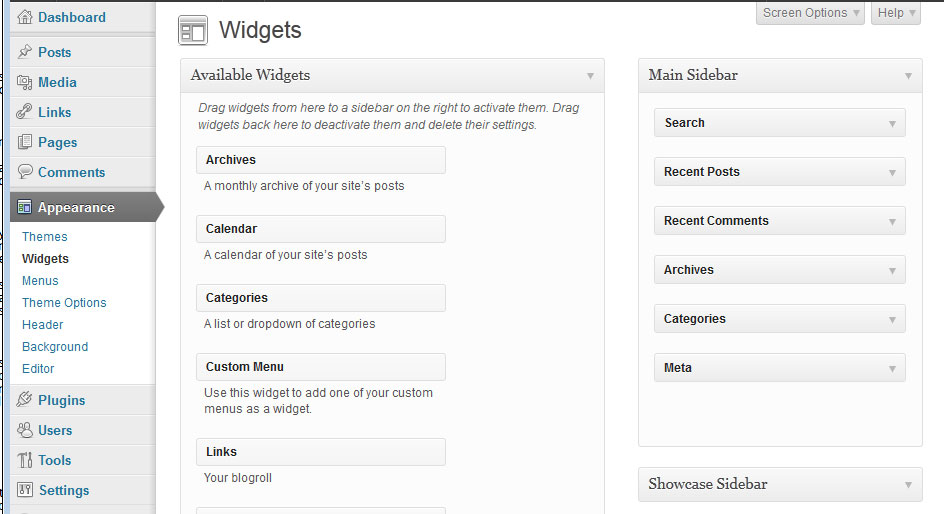Click the Posts pushpin icon
This screenshot has height=514, width=944.
[x=25, y=52]
